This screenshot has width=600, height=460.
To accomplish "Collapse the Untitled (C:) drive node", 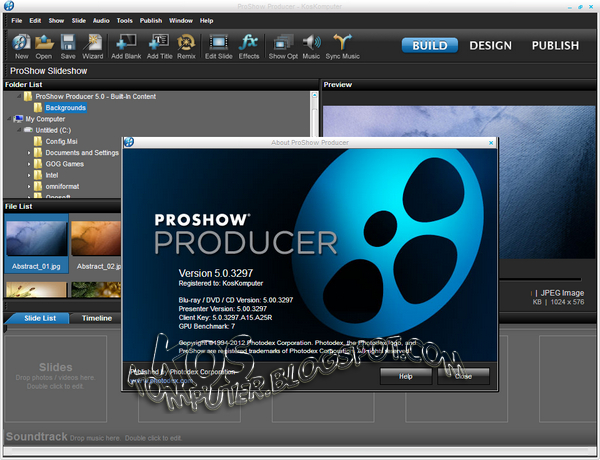I will (19, 130).
